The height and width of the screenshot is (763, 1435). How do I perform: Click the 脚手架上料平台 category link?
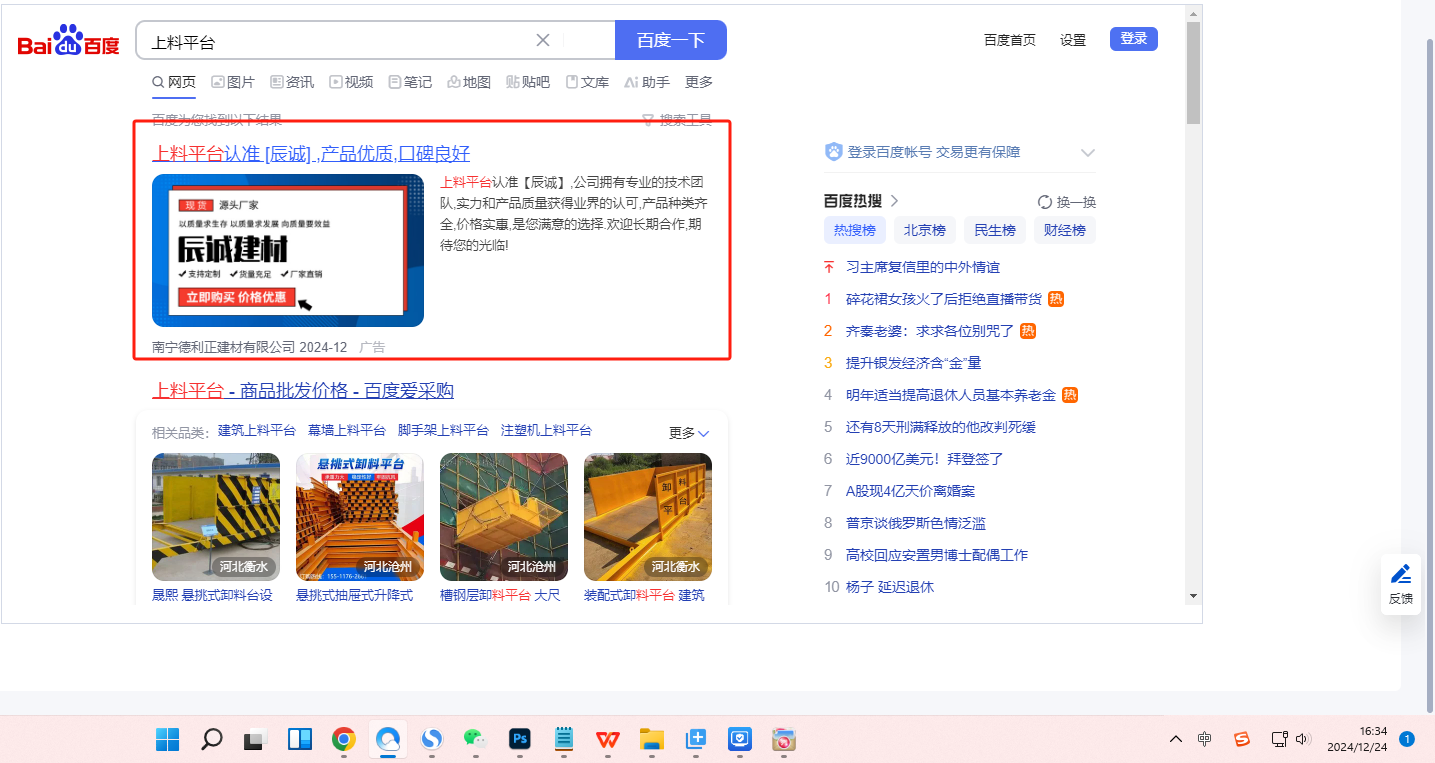[443, 430]
